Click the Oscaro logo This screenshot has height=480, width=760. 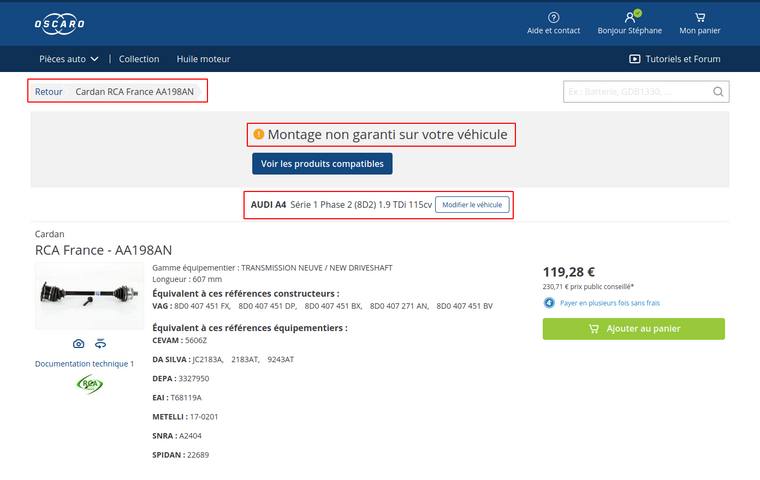[x=59, y=24]
